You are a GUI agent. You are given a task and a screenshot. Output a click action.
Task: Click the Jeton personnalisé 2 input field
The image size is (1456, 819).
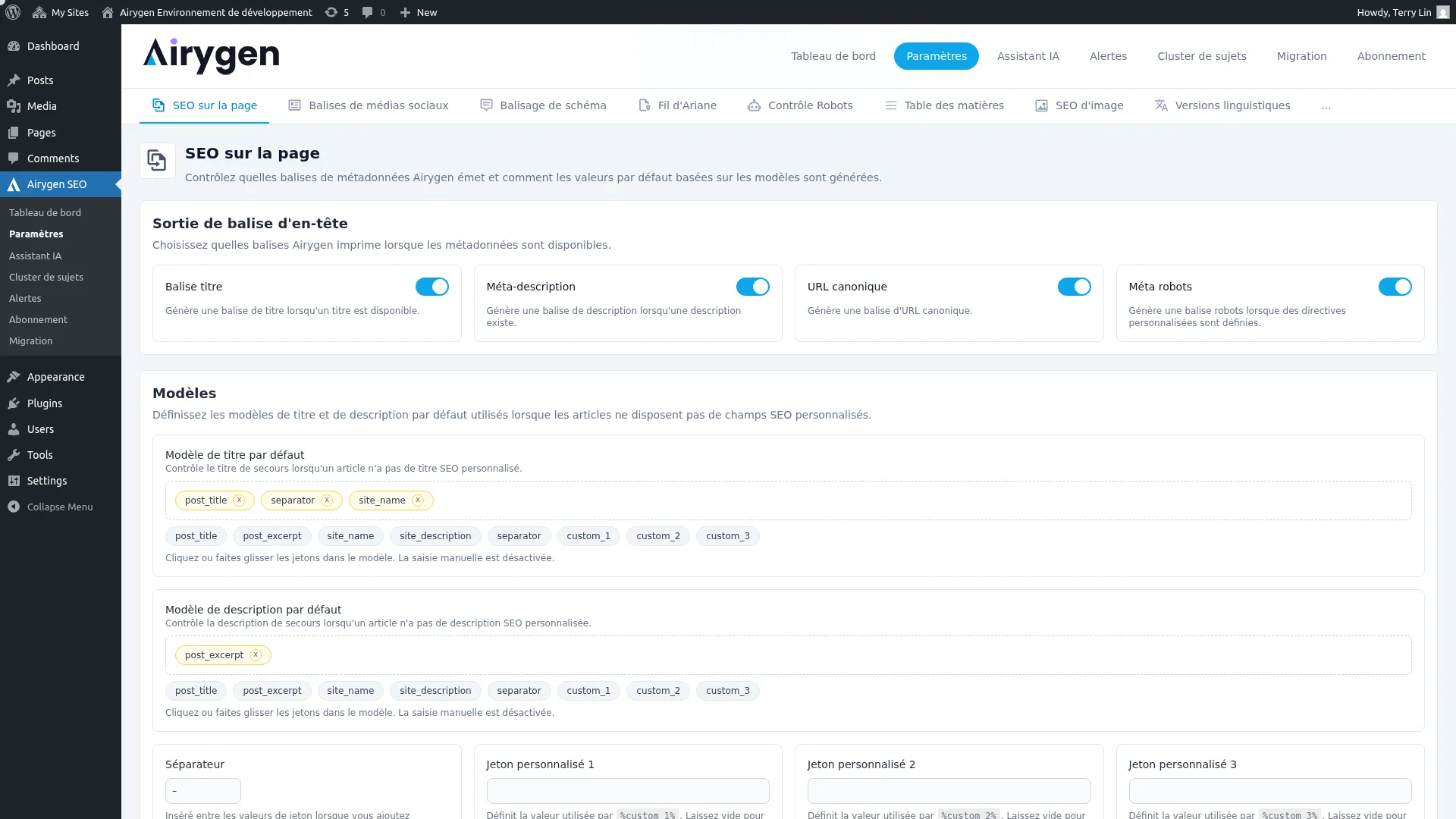(949, 791)
